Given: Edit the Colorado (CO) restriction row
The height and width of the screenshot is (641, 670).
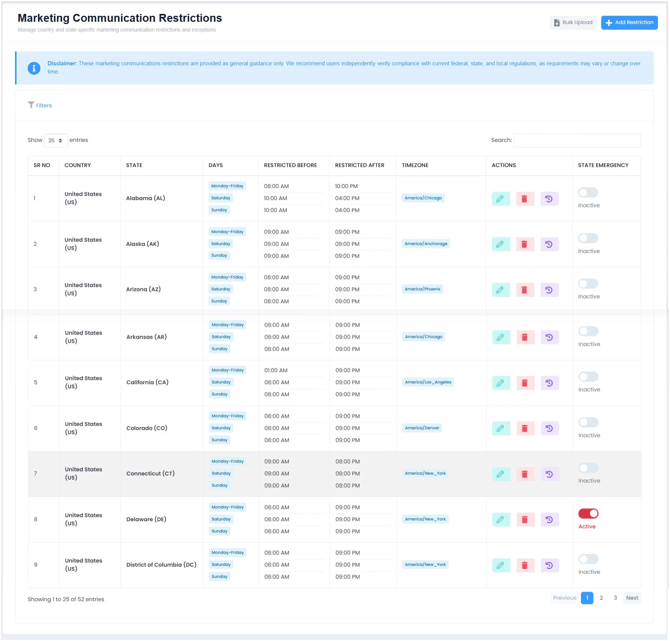Looking at the screenshot, I should pos(501,429).
